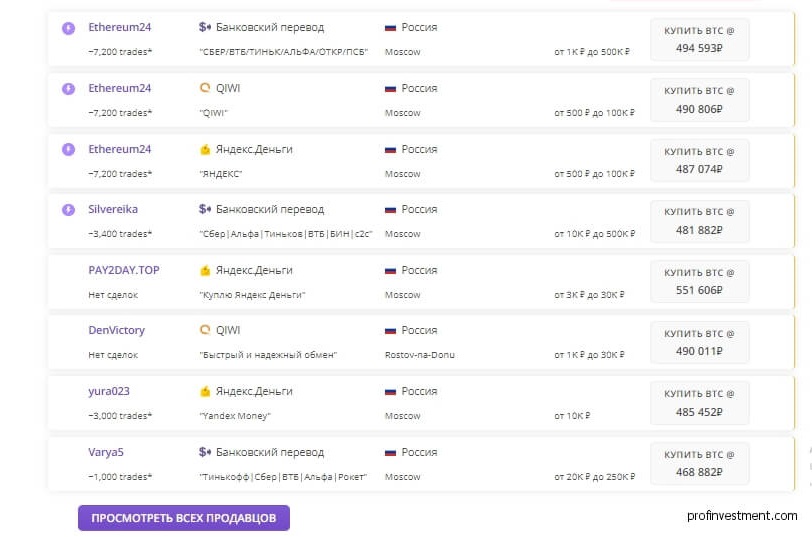The image size is (812, 537).
Task: Click Russian flag in 487 074₽ offer row
Action: point(390,150)
